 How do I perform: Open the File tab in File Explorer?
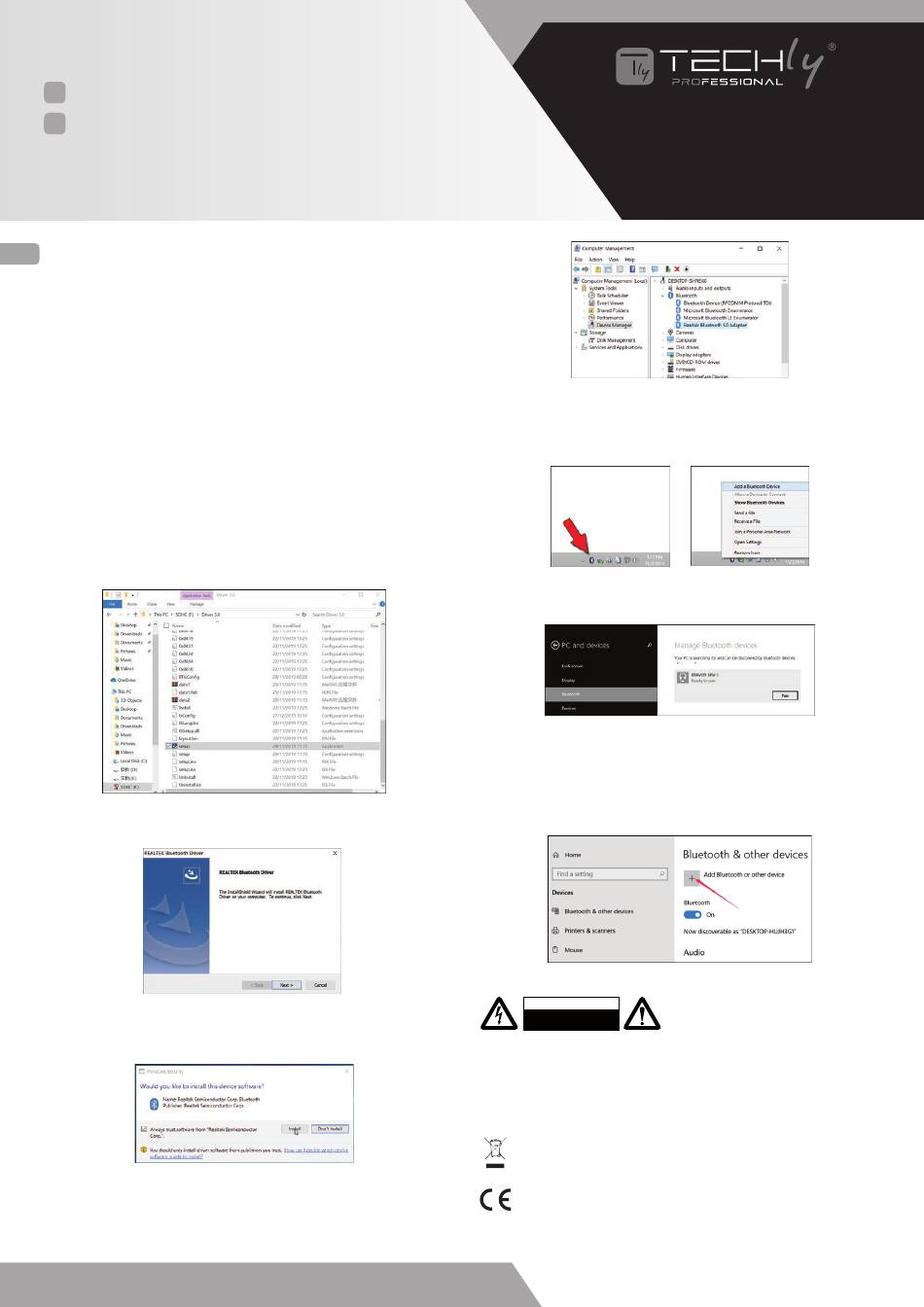tap(113, 604)
